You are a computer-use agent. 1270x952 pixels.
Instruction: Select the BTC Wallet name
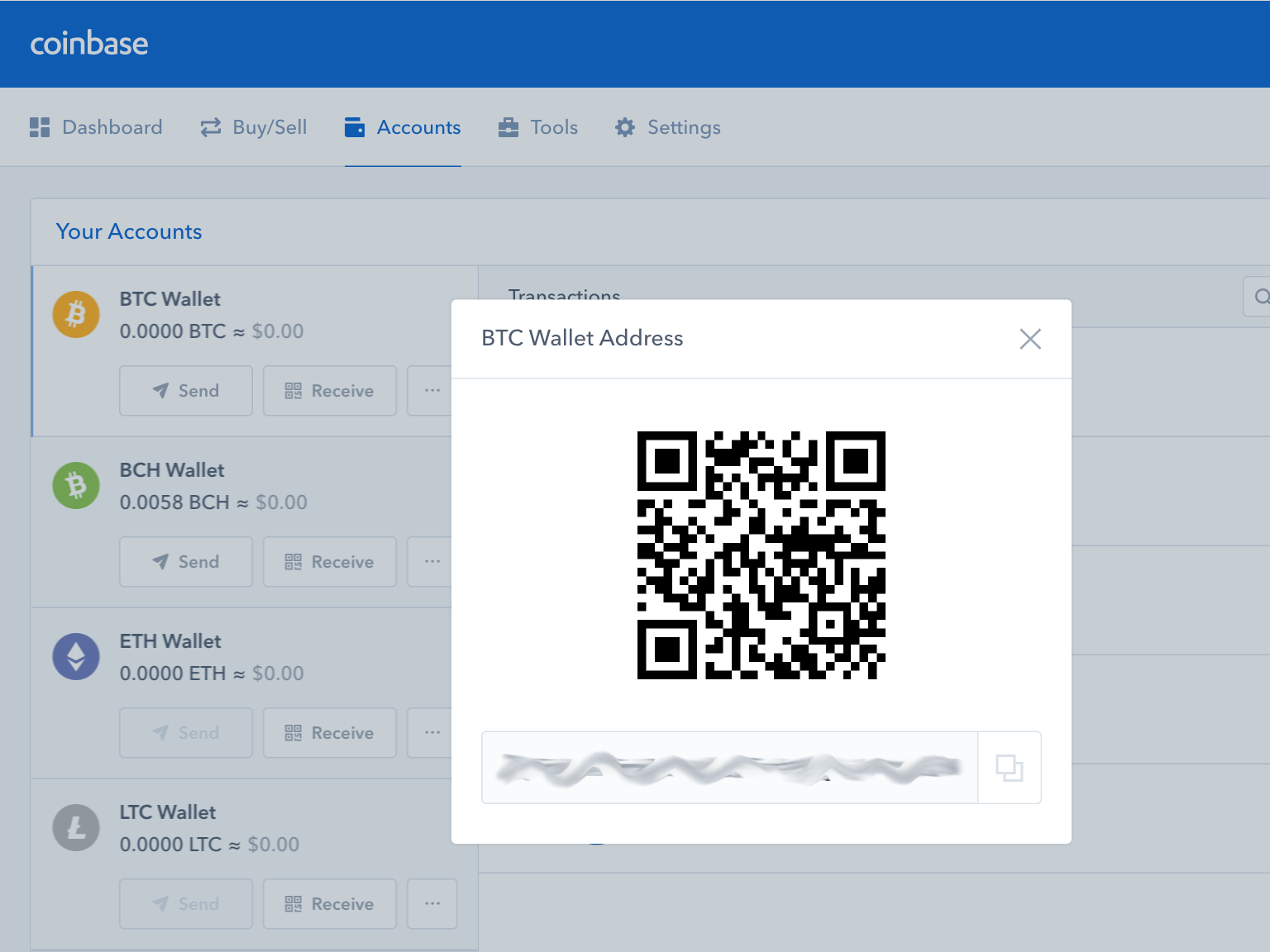(170, 299)
